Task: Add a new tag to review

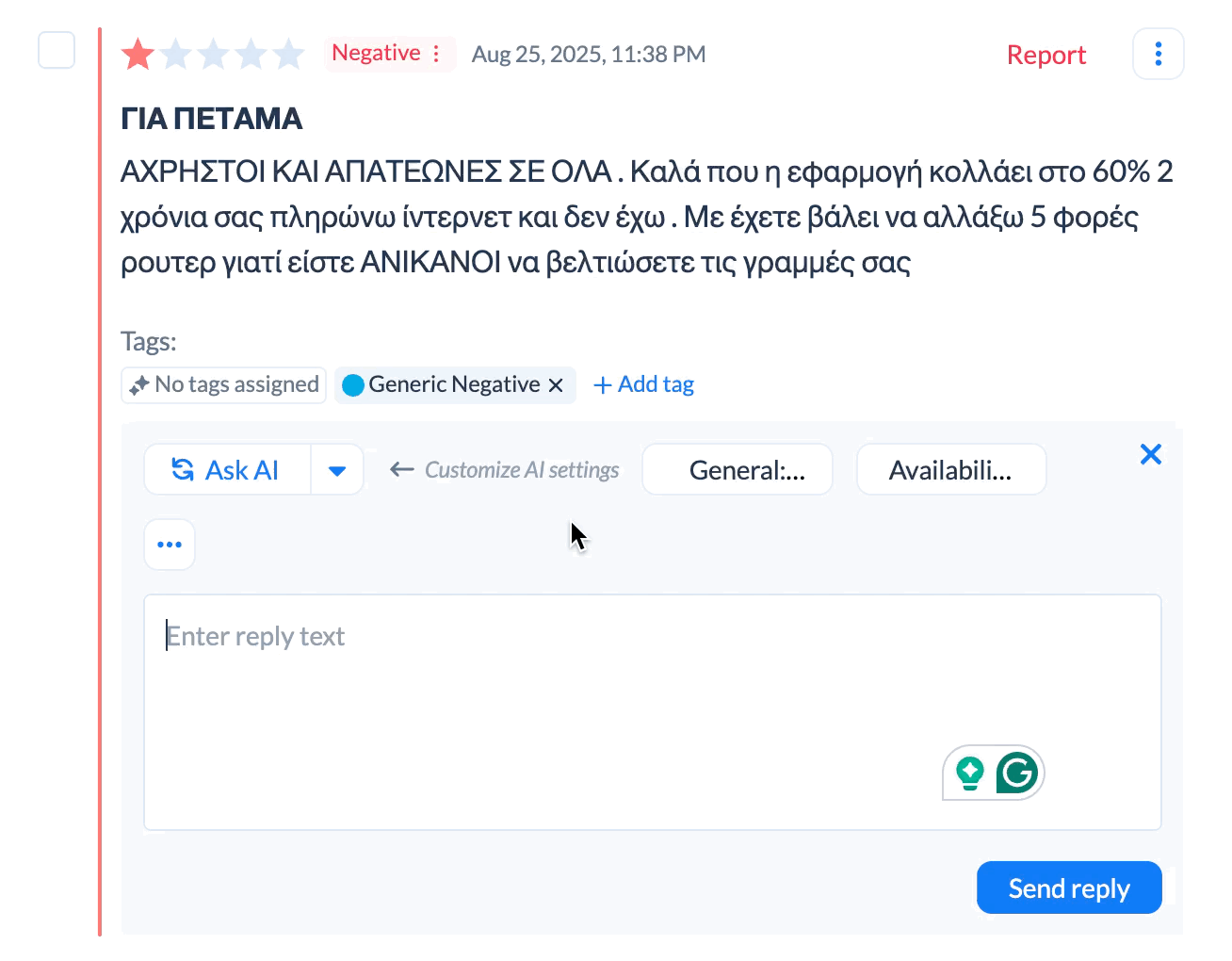Action: click(644, 384)
